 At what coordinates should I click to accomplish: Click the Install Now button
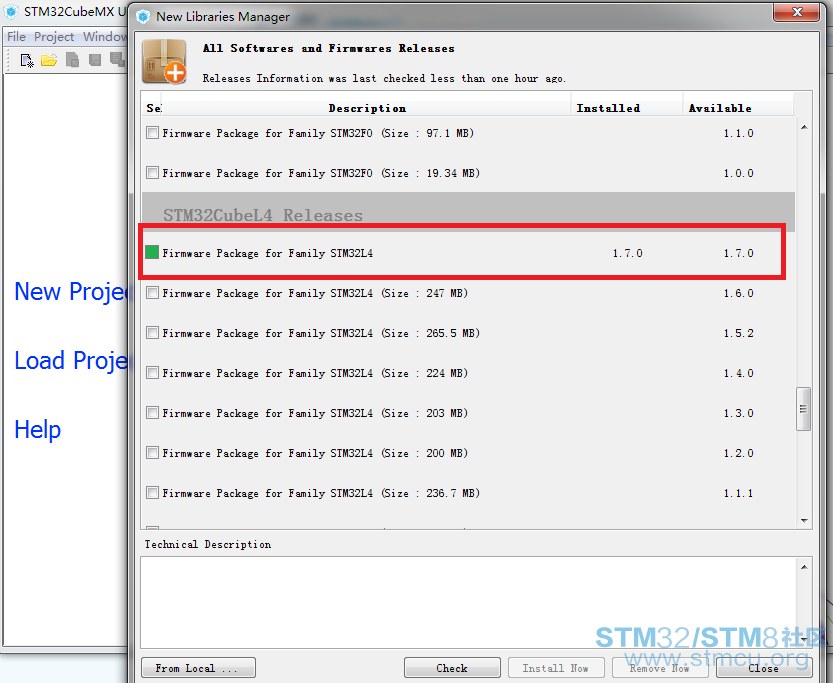[556, 668]
